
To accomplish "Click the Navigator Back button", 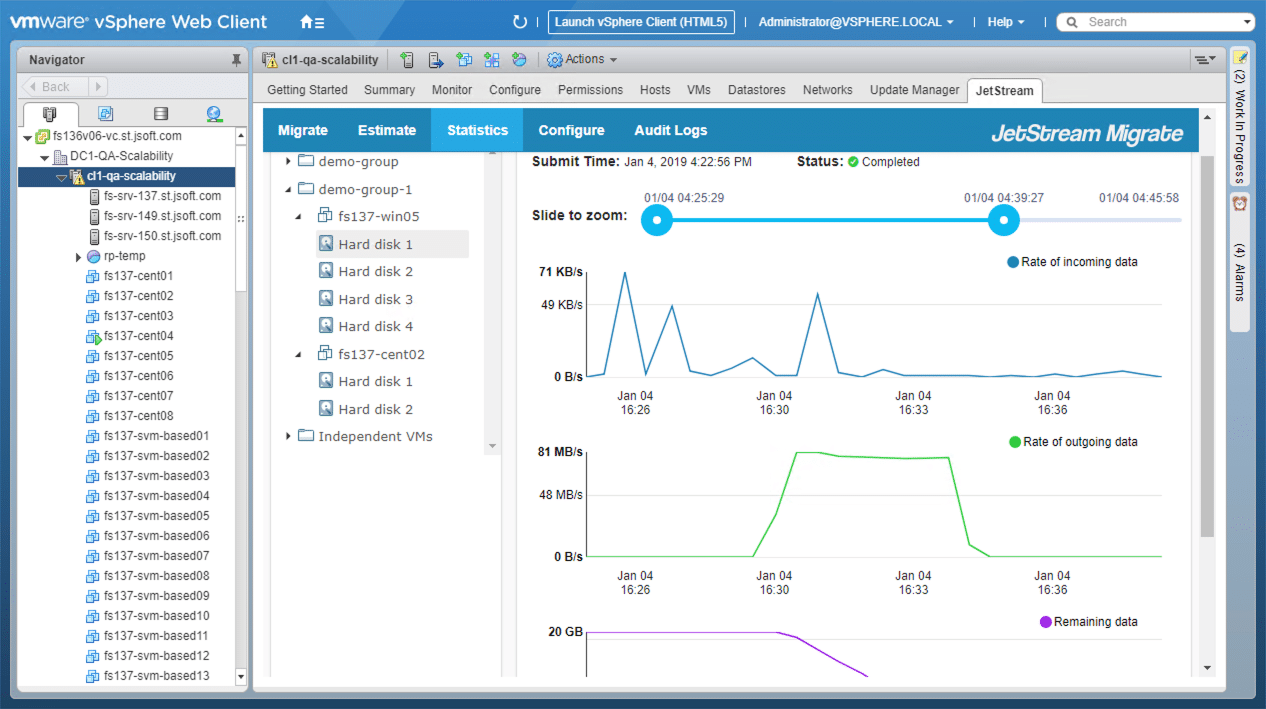I will tap(56, 87).
